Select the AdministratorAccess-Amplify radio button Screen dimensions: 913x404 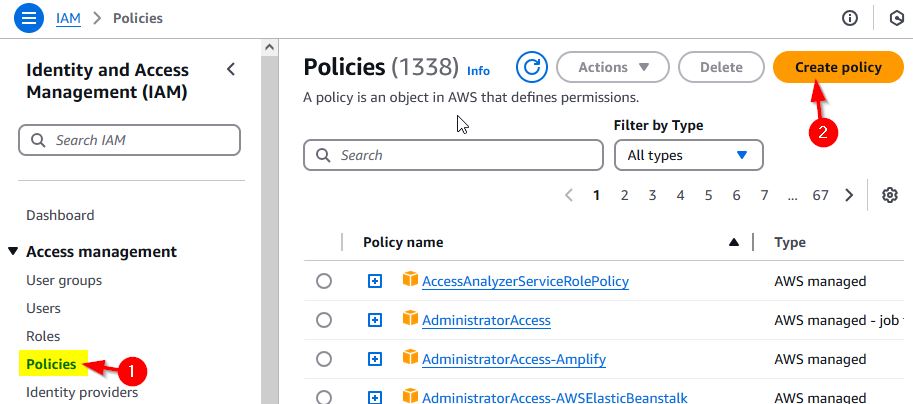pyautogui.click(x=324, y=359)
